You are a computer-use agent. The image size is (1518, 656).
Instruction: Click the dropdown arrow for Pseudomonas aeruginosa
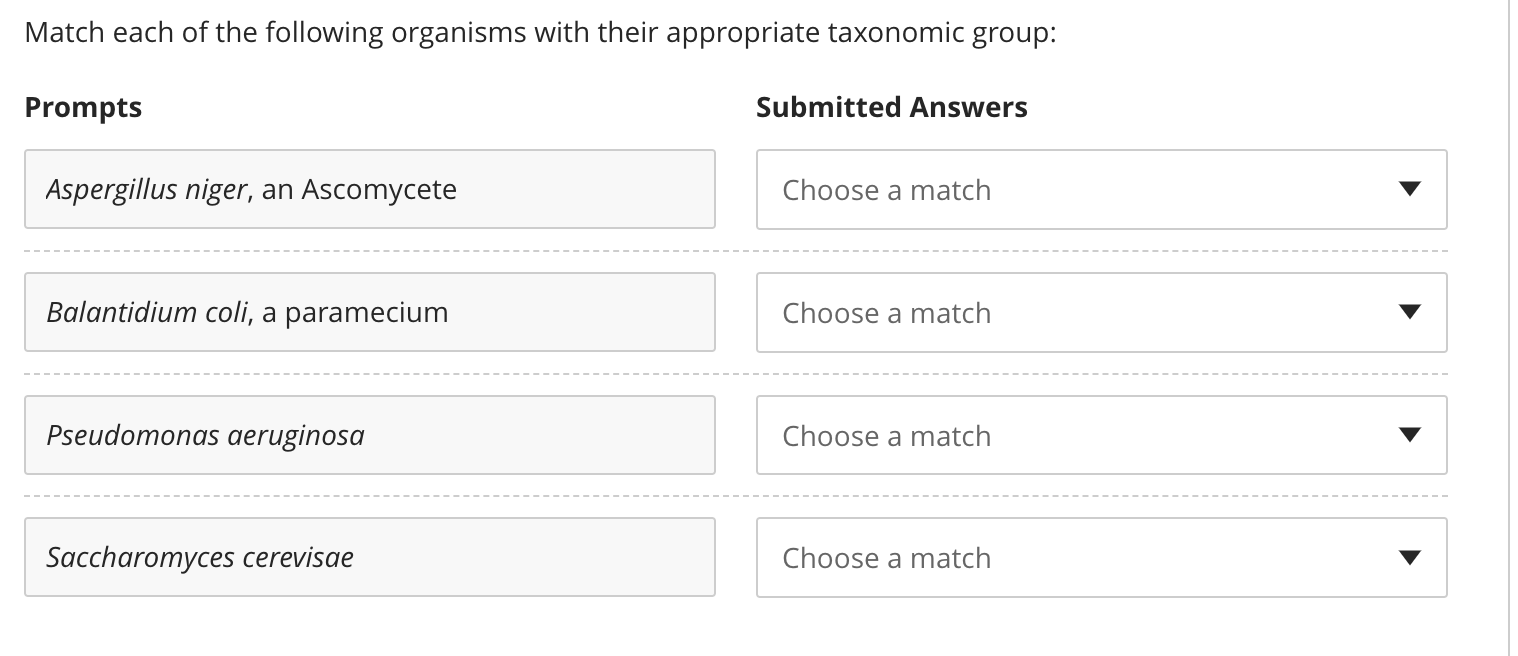pyautogui.click(x=1410, y=434)
